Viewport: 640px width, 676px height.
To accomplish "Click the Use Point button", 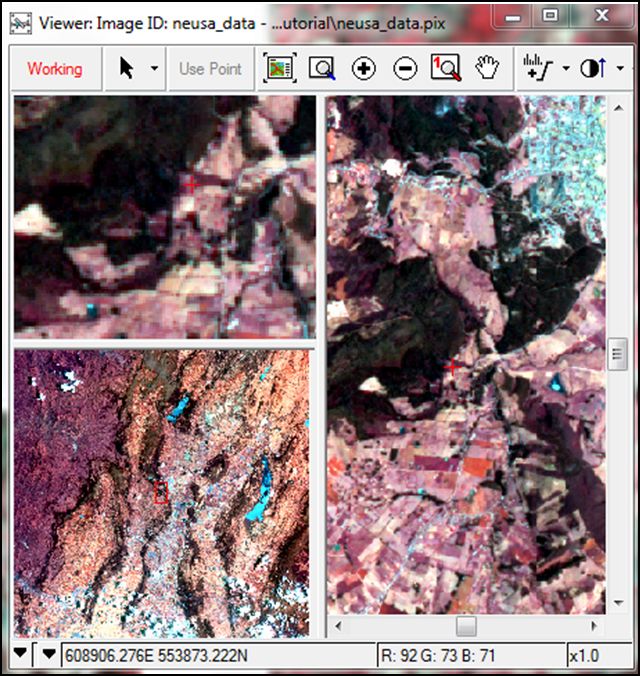I will (x=210, y=69).
